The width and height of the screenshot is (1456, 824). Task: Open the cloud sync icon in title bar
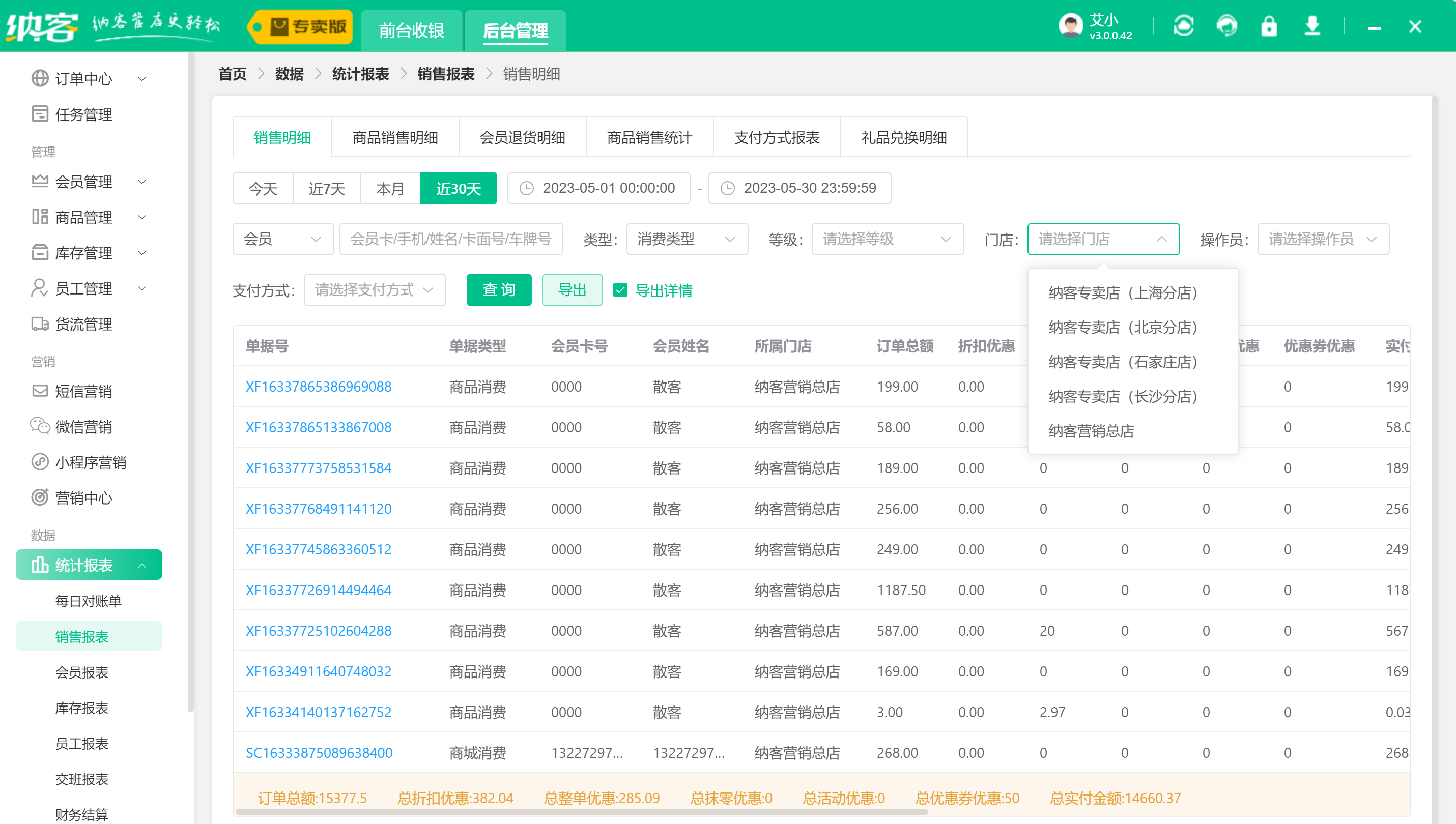[x=1184, y=25]
